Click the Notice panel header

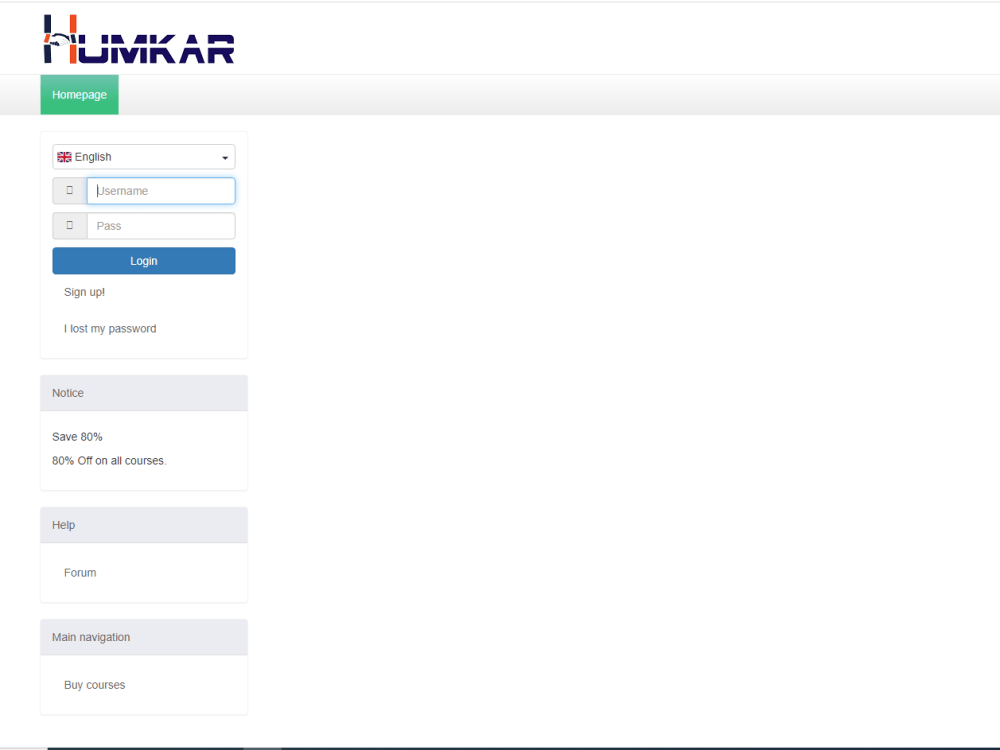coord(143,393)
